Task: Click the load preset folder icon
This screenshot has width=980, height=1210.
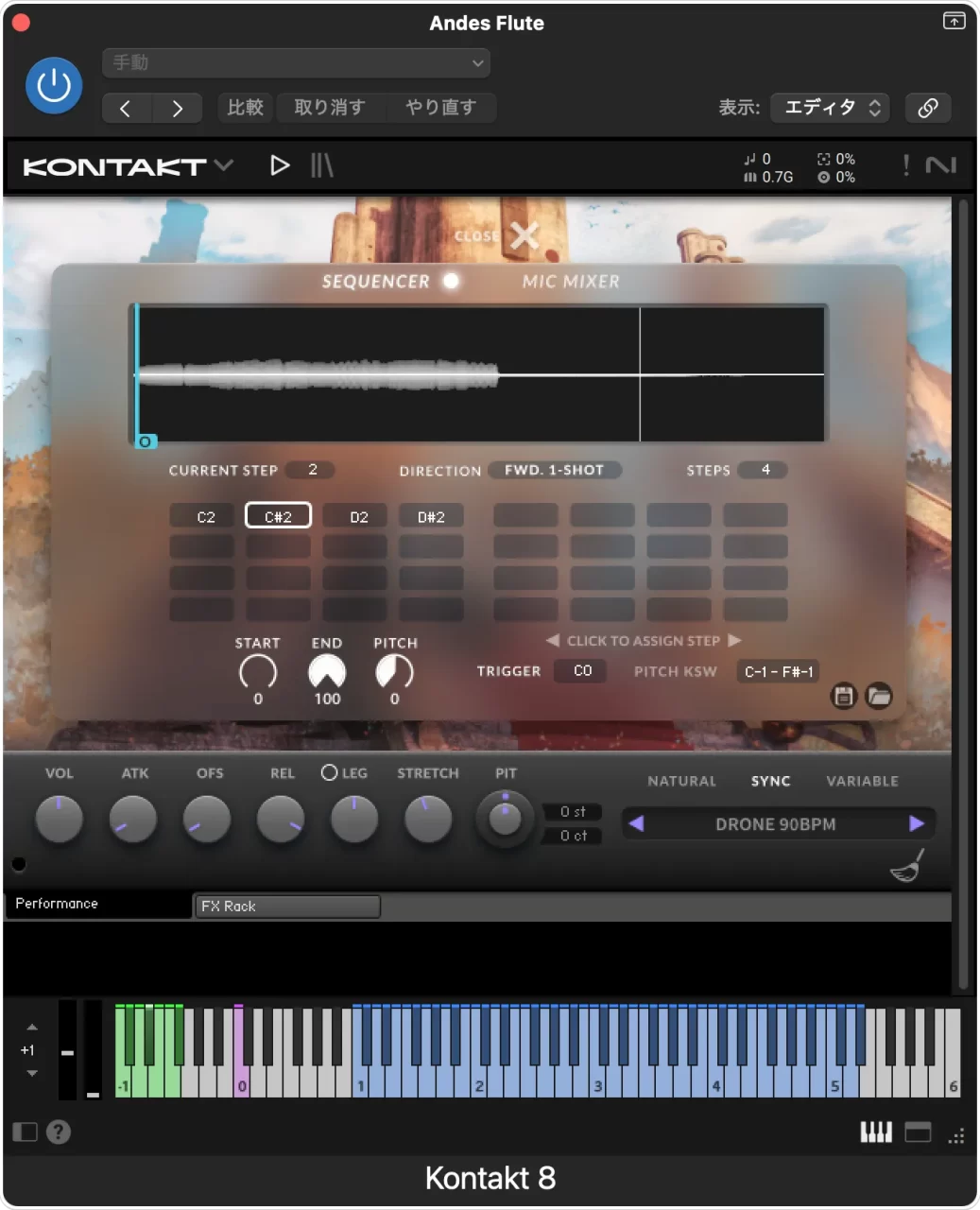Action: (879, 696)
